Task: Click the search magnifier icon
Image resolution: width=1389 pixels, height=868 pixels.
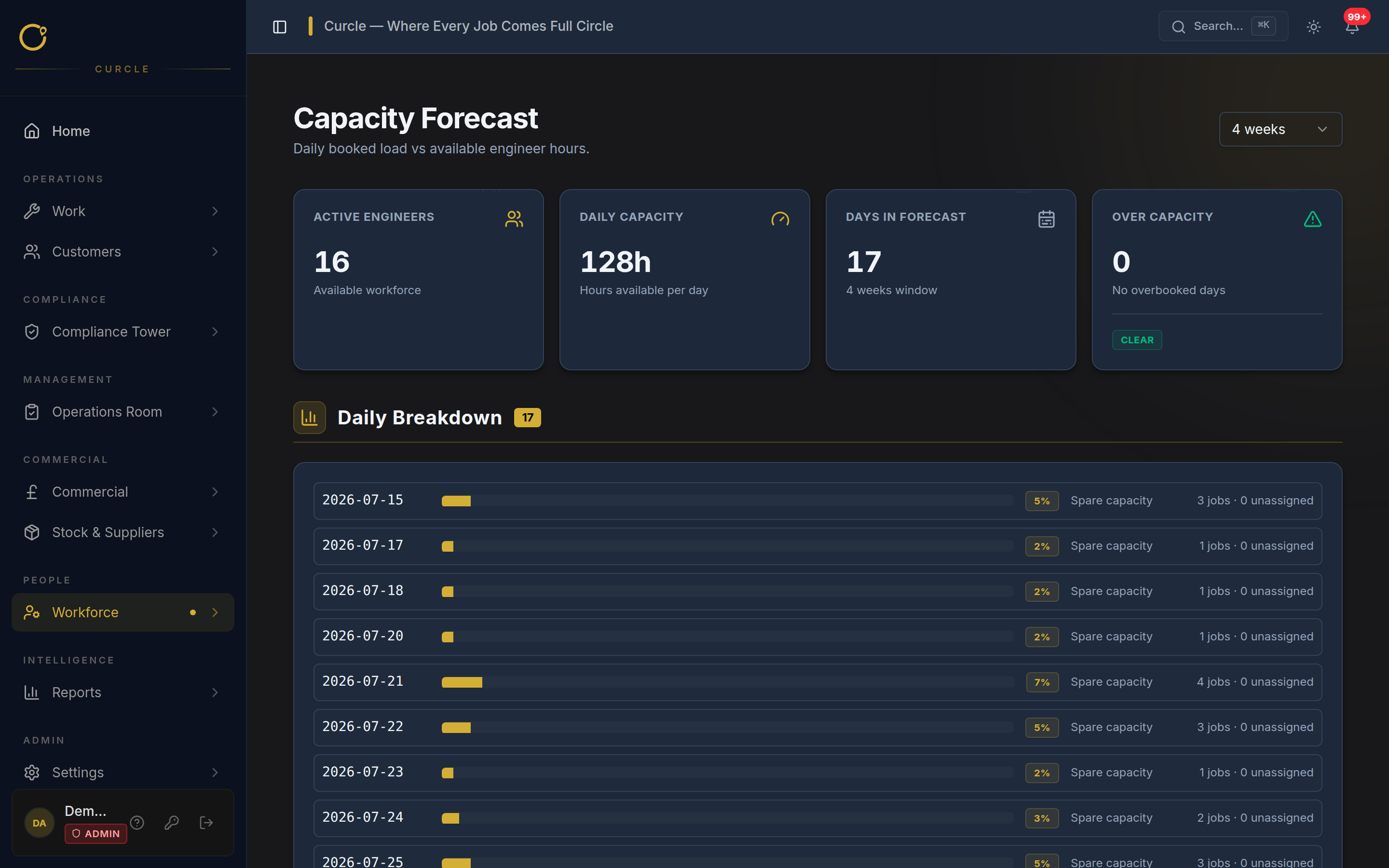Action: 1178,27
